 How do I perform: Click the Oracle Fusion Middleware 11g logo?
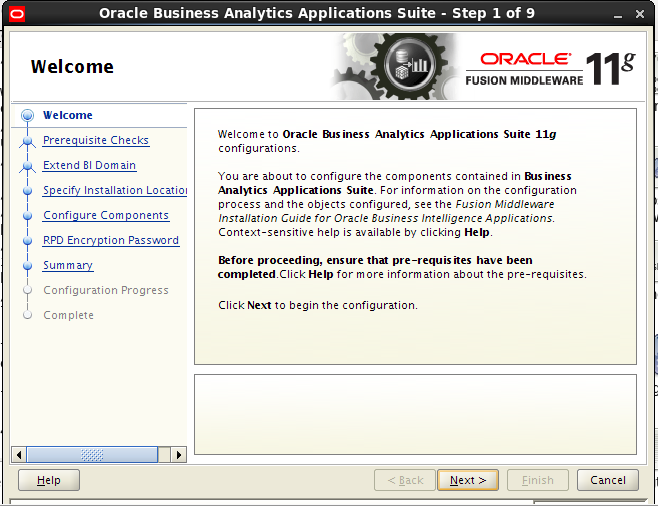(551, 68)
